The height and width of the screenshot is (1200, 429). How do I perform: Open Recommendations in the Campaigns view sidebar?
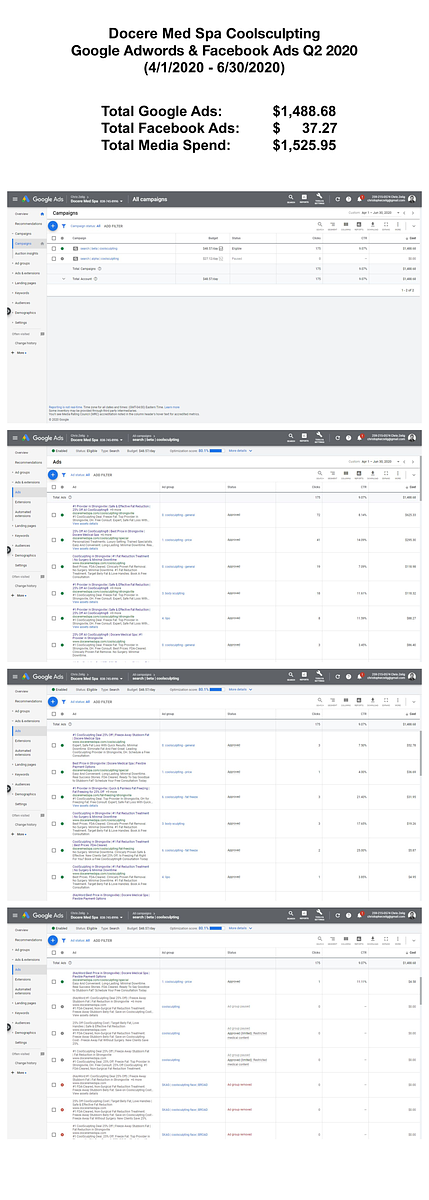pos(27,223)
